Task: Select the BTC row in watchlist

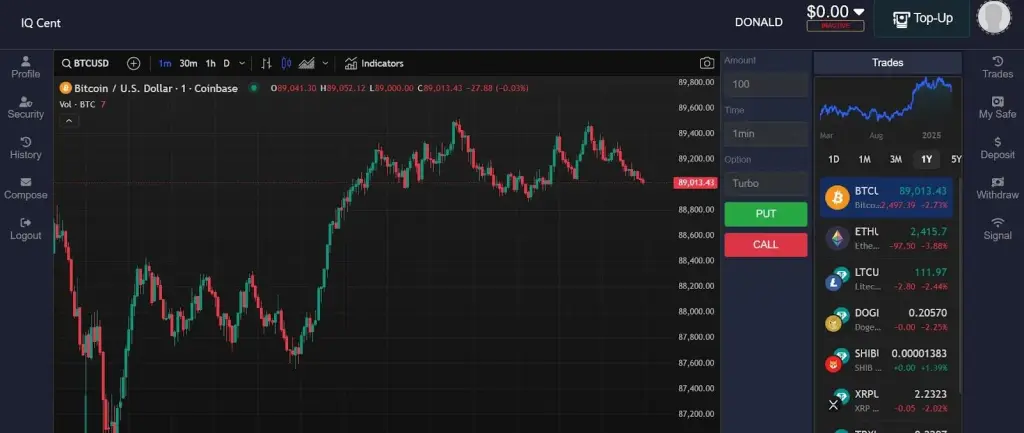Action: pyautogui.click(x=887, y=197)
